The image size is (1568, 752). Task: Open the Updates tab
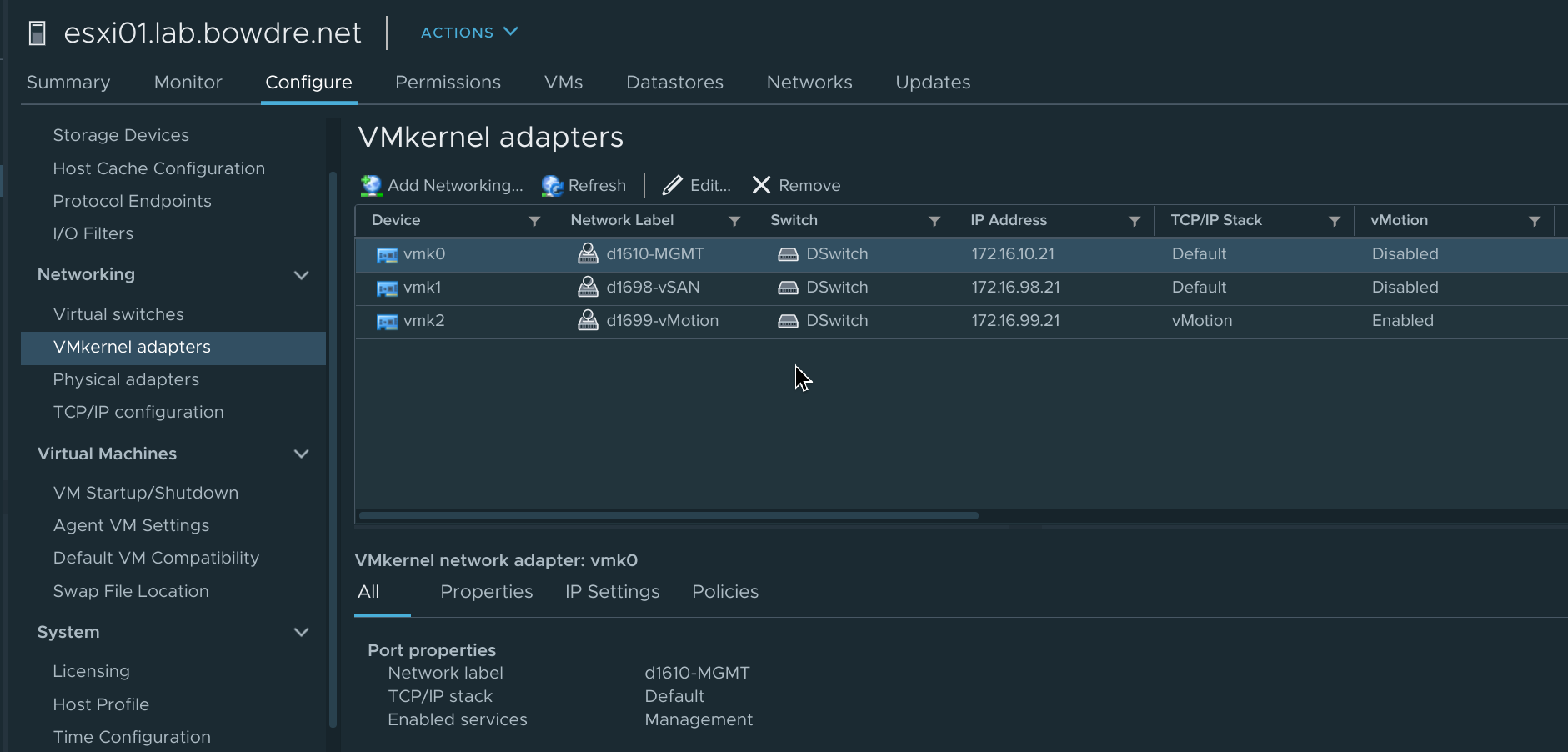tap(933, 83)
